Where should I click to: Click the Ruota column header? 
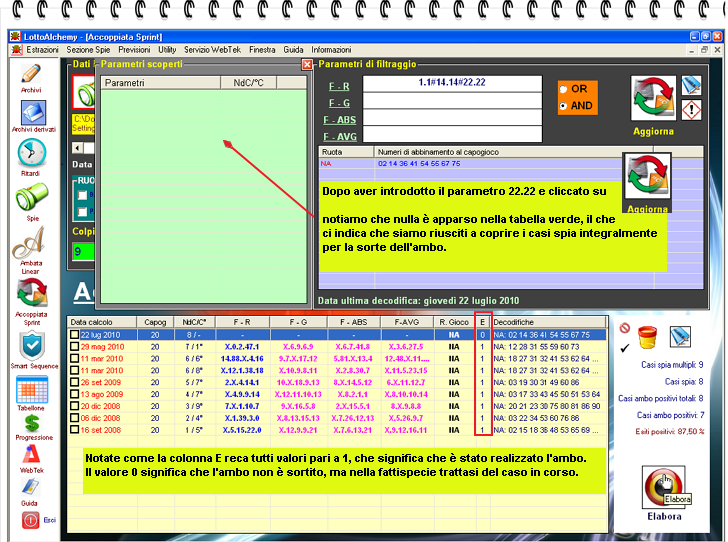click(346, 152)
